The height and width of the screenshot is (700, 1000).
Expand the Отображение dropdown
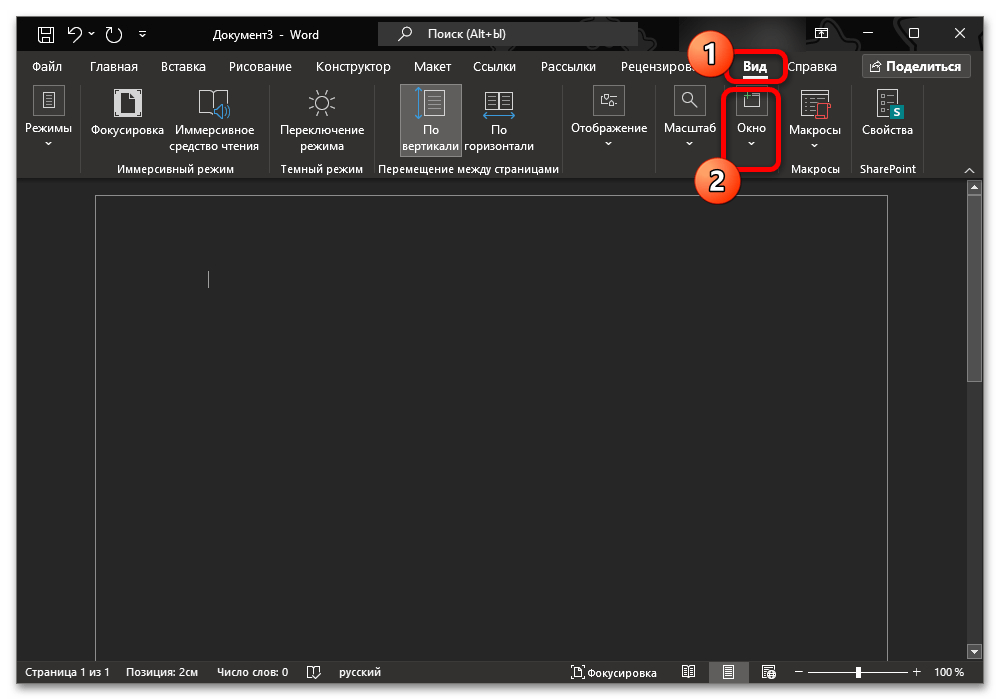[608, 118]
